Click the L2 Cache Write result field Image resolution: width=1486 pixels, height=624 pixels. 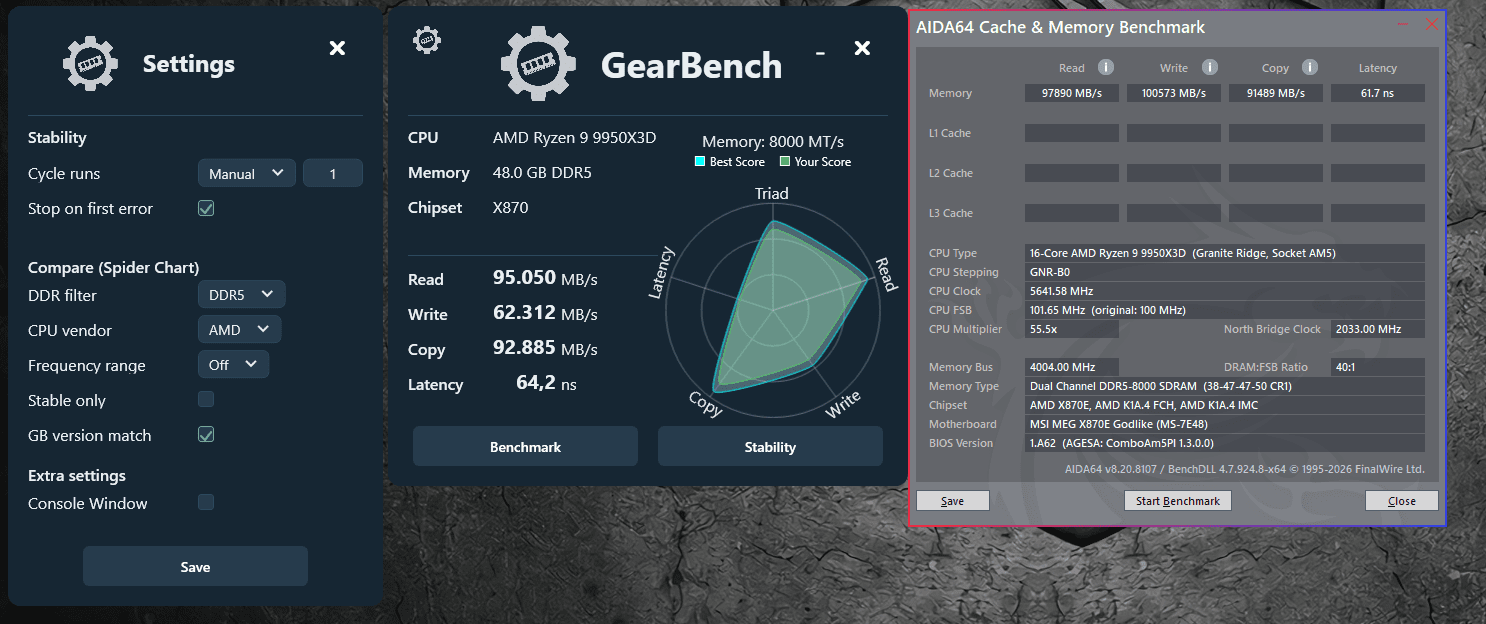[1174, 173]
